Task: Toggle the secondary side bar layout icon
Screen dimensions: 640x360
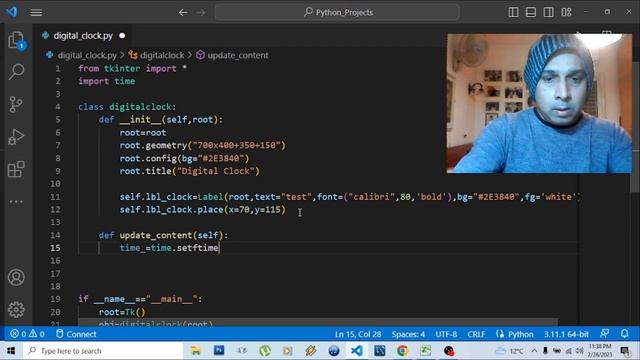Action: 549,12
